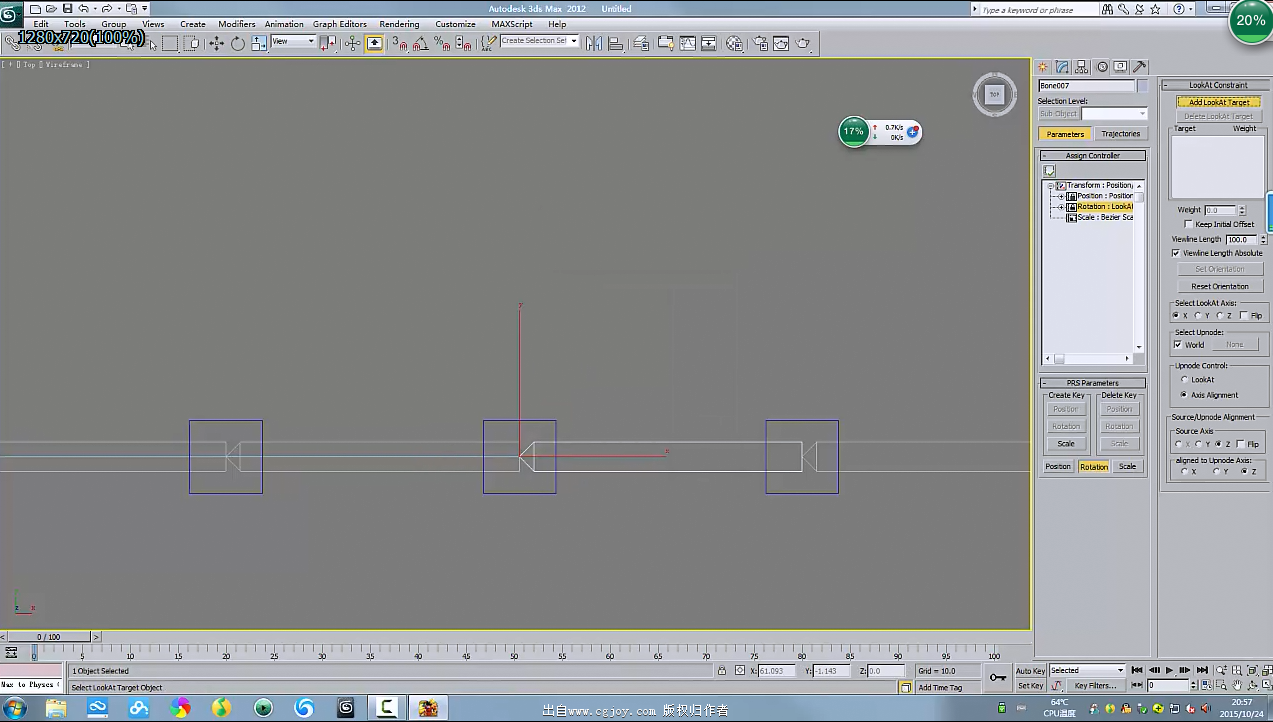Toggle Percent Snap button
Screen dimensions: 1273x722
click(441, 44)
